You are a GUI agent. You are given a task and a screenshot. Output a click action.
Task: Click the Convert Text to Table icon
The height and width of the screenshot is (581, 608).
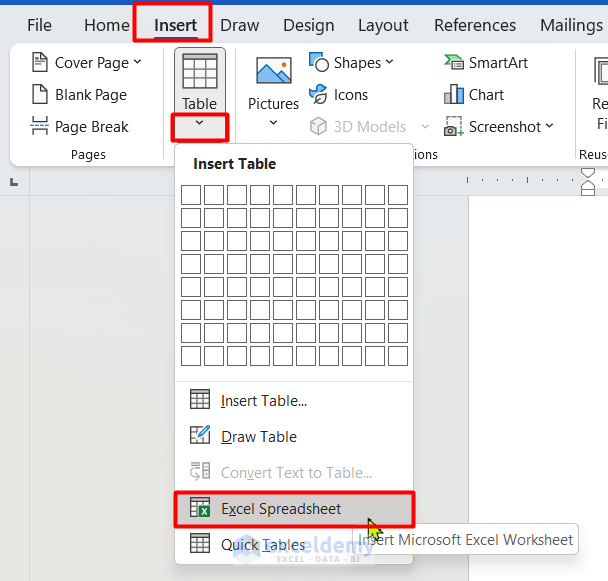(x=200, y=471)
